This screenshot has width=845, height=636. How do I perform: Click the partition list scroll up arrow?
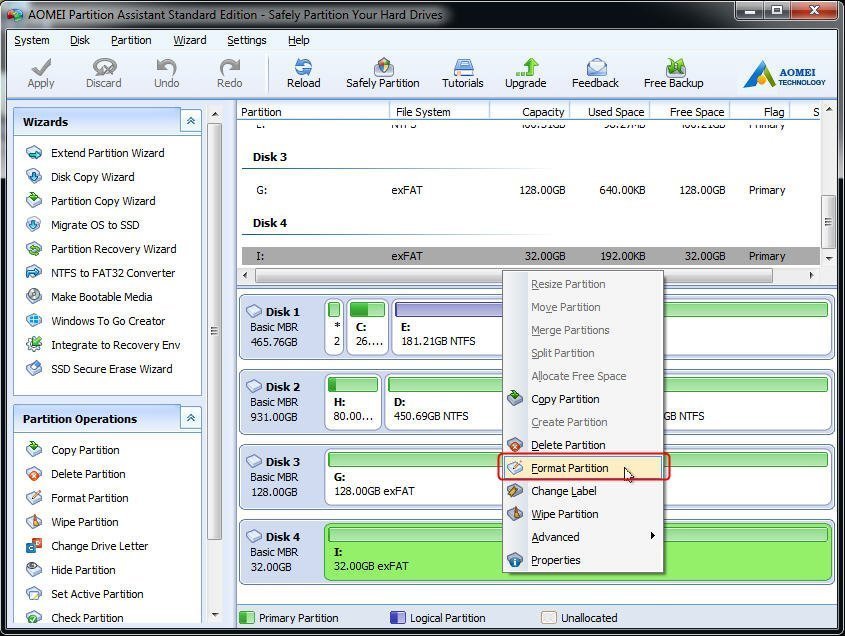828,110
